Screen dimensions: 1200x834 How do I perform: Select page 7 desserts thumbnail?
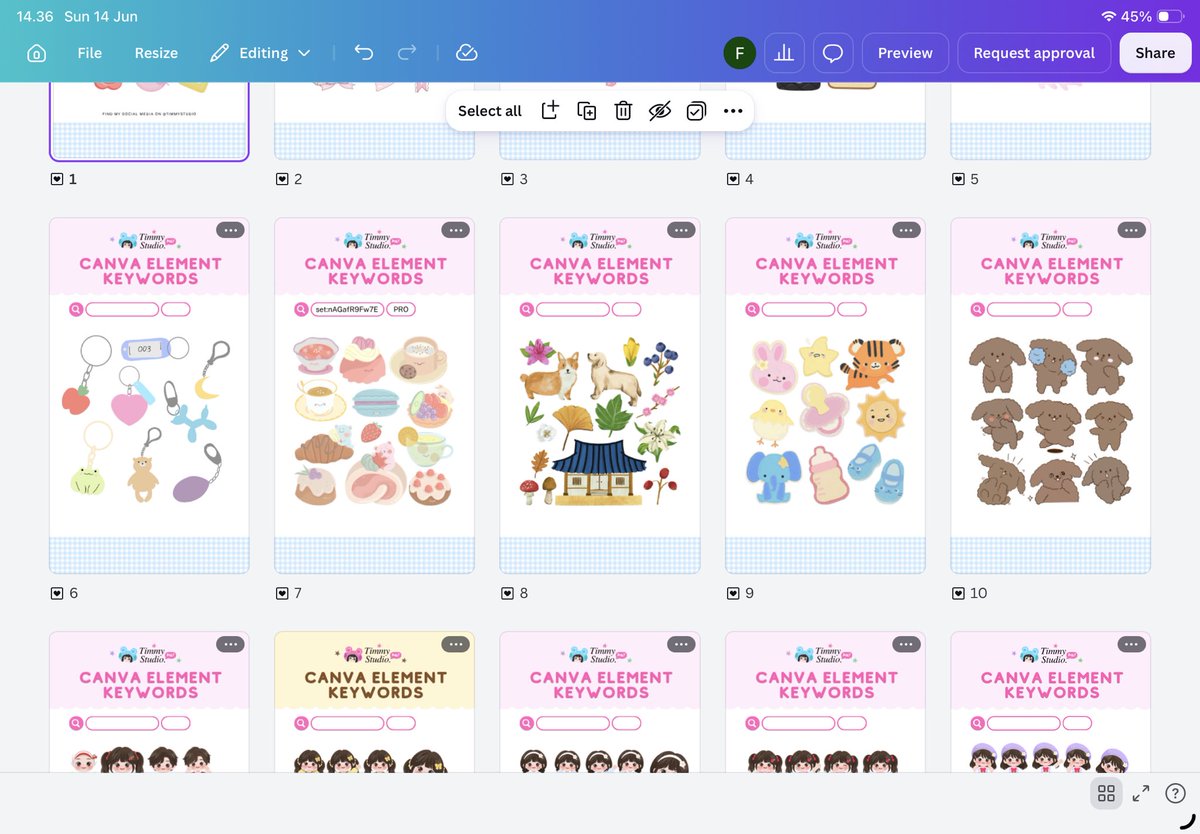point(375,395)
